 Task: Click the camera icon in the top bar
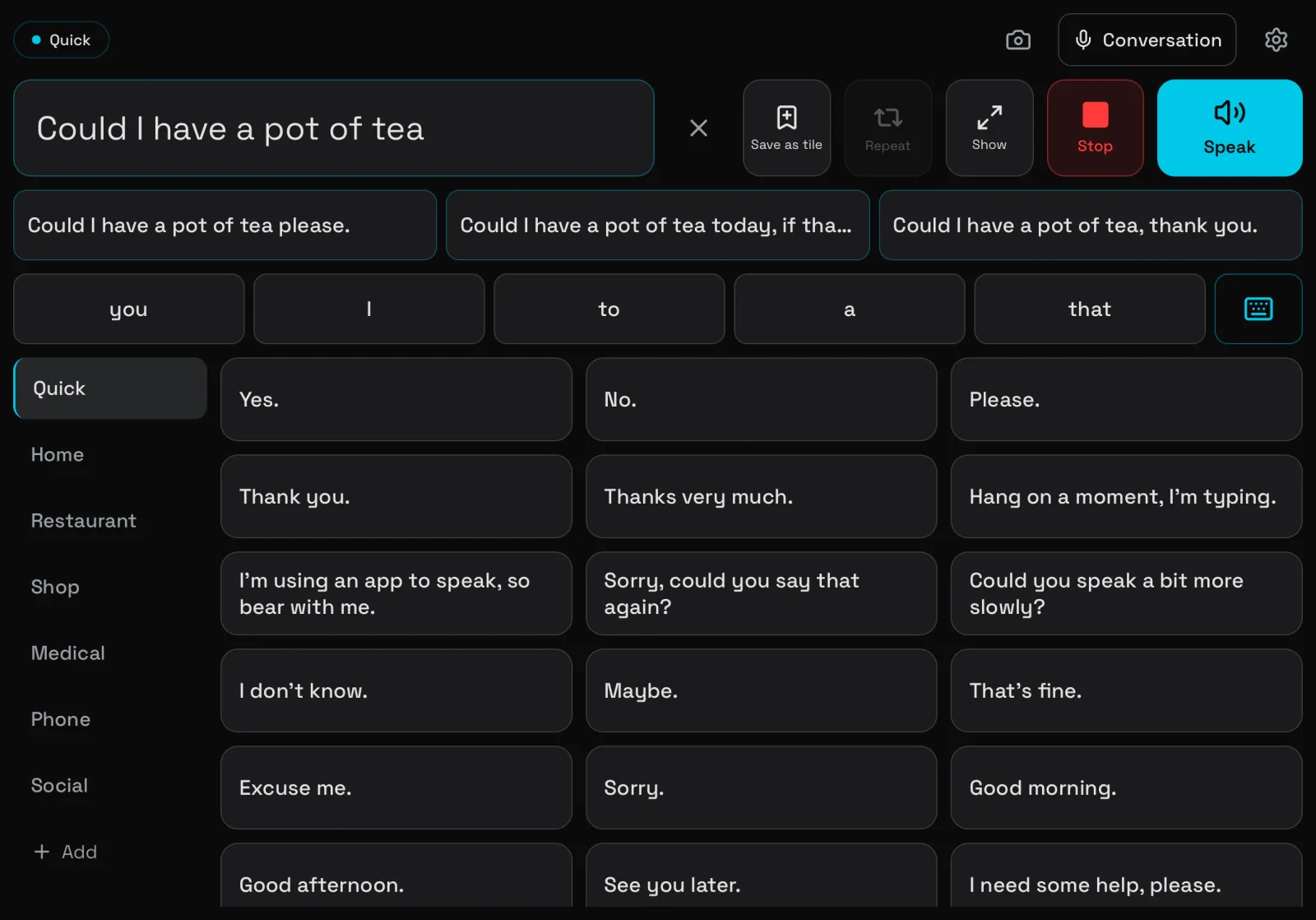click(1017, 39)
